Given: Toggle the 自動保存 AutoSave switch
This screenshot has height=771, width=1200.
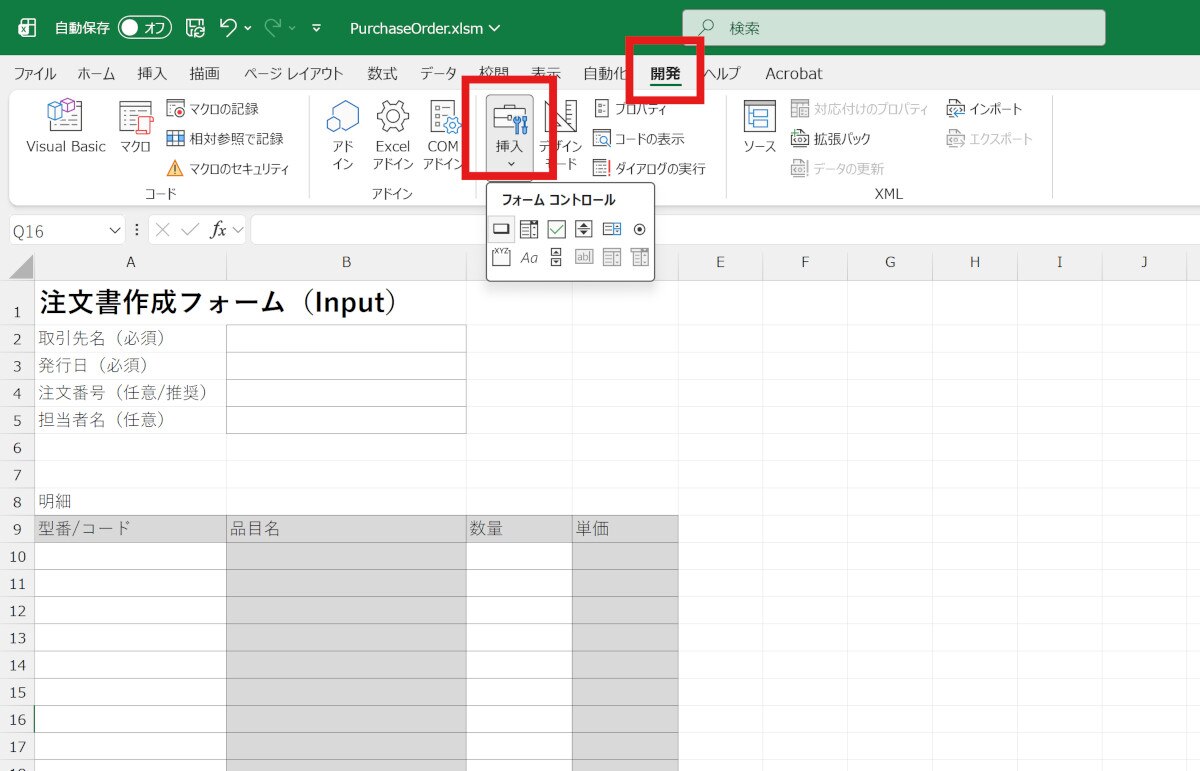Looking at the screenshot, I should (x=145, y=28).
